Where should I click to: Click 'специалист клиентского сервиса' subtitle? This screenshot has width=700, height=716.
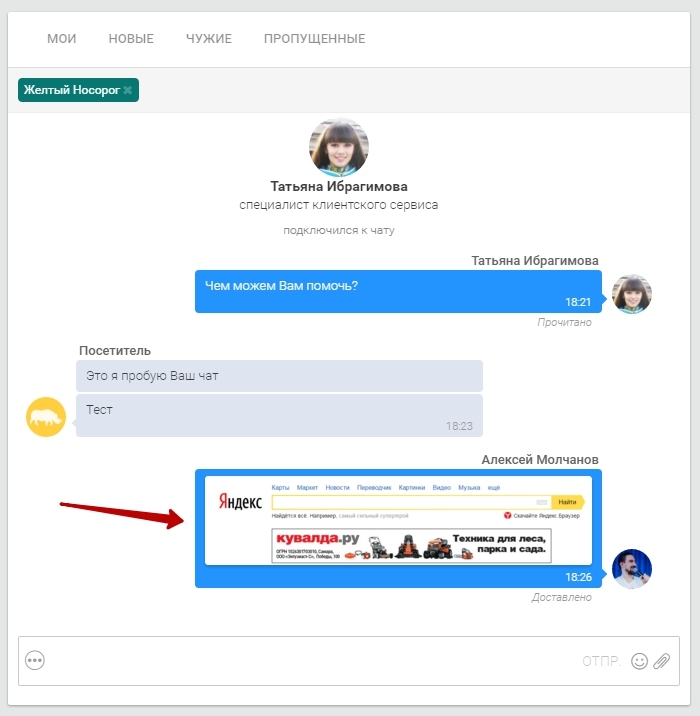click(x=339, y=205)
